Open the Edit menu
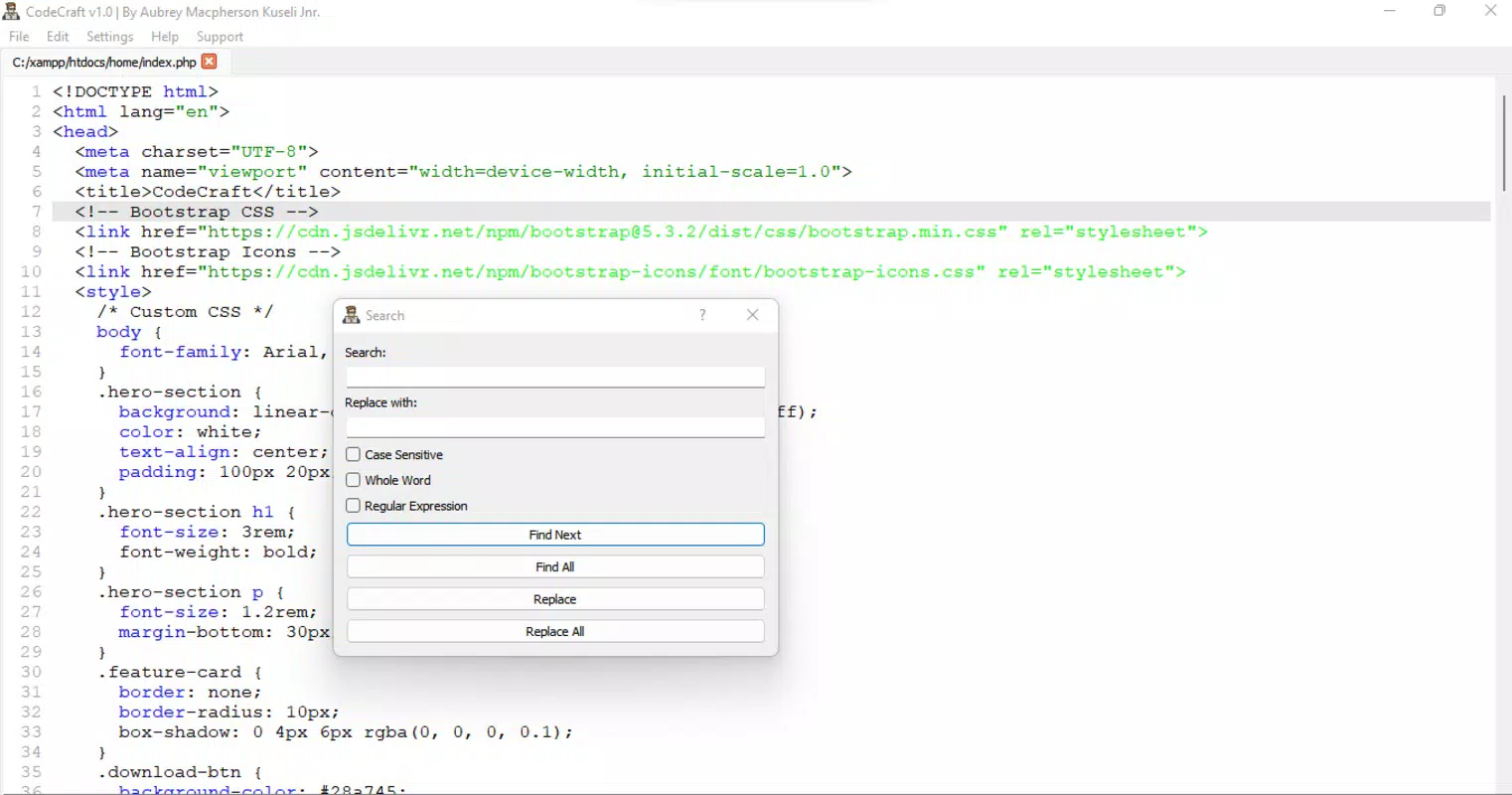This screenshot has width=1512, height=795. [x=58, y=37]
